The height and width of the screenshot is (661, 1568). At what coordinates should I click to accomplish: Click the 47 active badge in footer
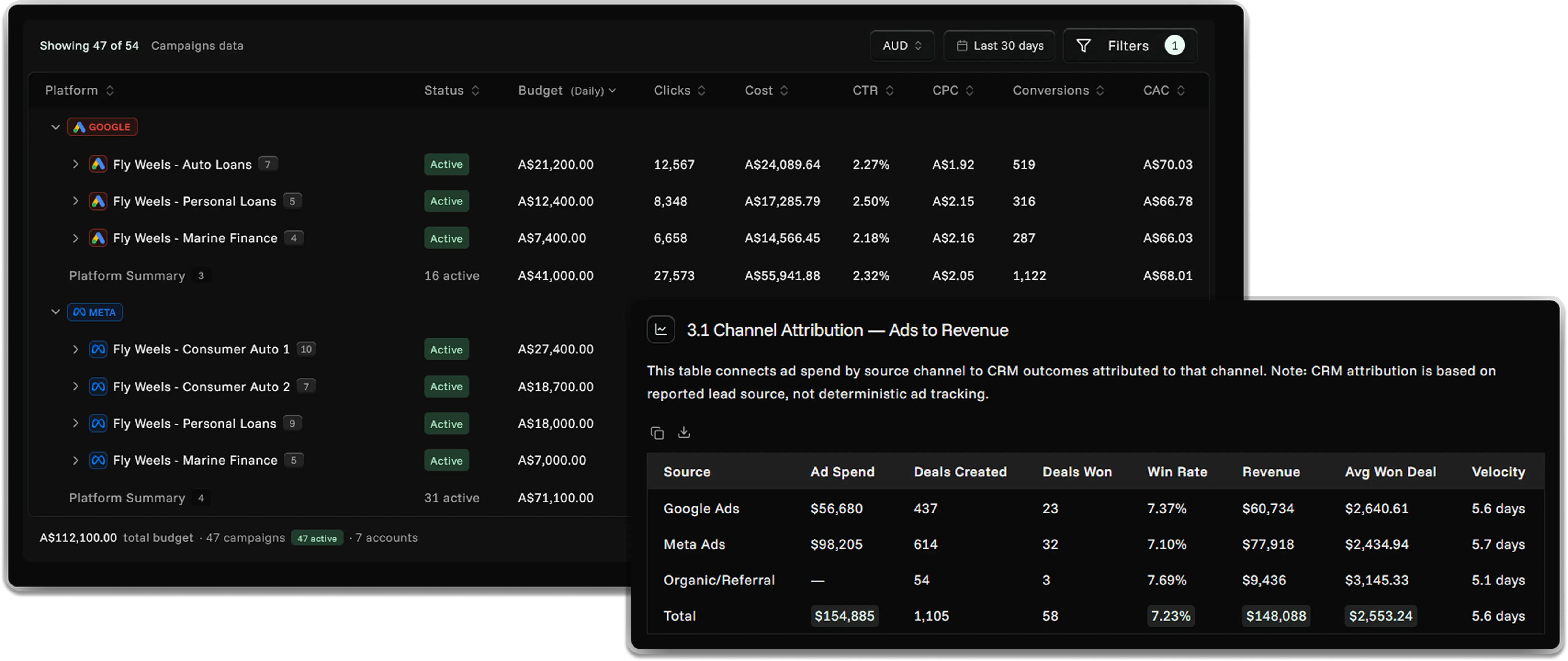click(x=317, y=538)
